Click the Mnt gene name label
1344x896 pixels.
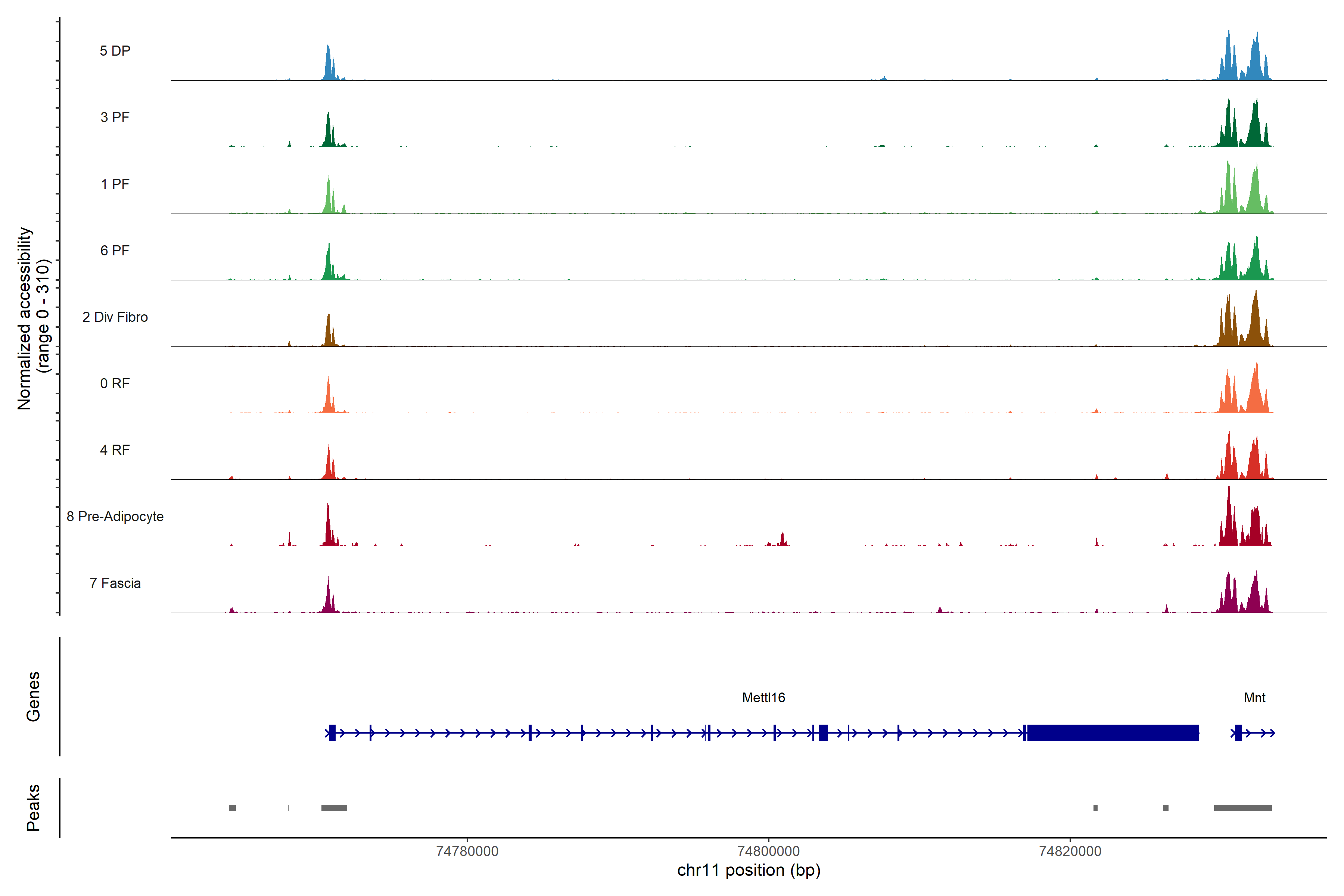[x=1254, y=698]
